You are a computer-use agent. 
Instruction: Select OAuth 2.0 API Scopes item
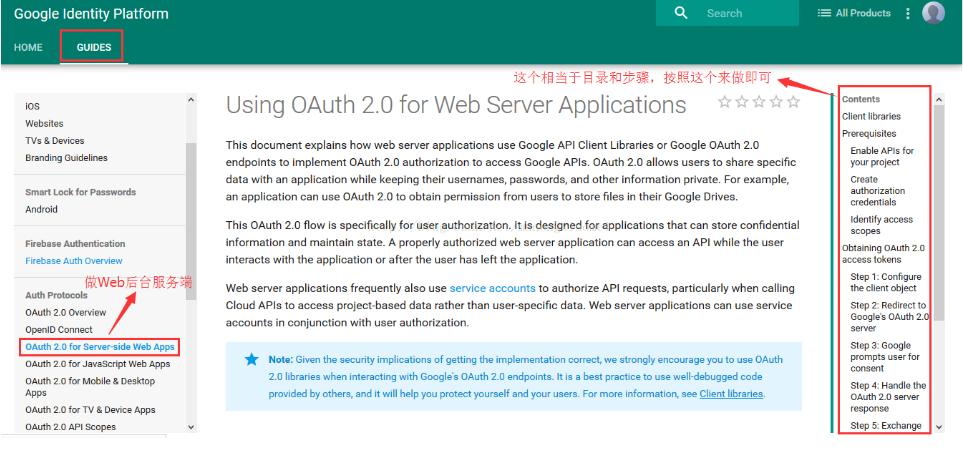[x=71, y=427]
